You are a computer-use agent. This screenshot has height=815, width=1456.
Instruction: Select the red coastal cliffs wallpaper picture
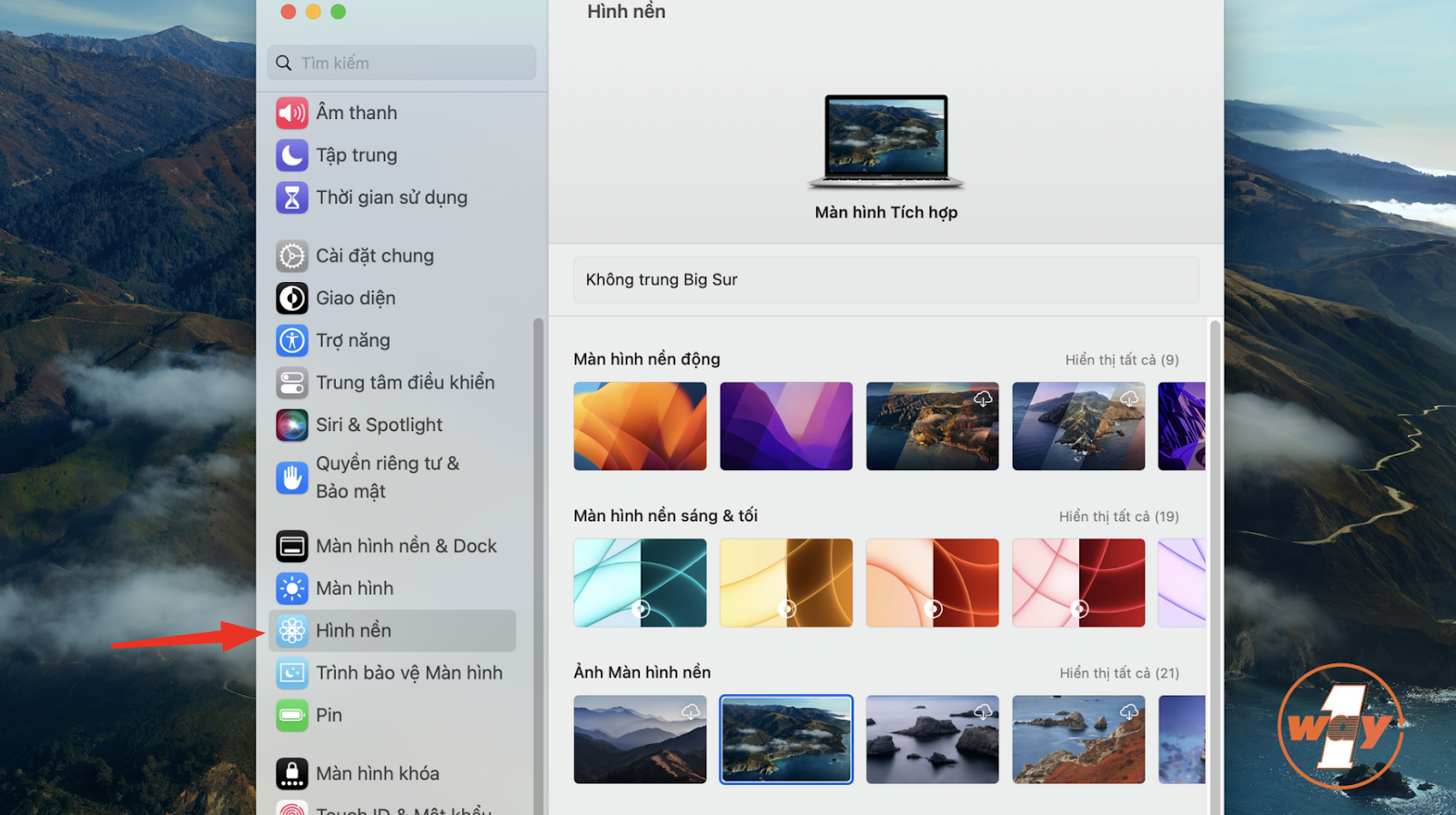(1078, 740)
